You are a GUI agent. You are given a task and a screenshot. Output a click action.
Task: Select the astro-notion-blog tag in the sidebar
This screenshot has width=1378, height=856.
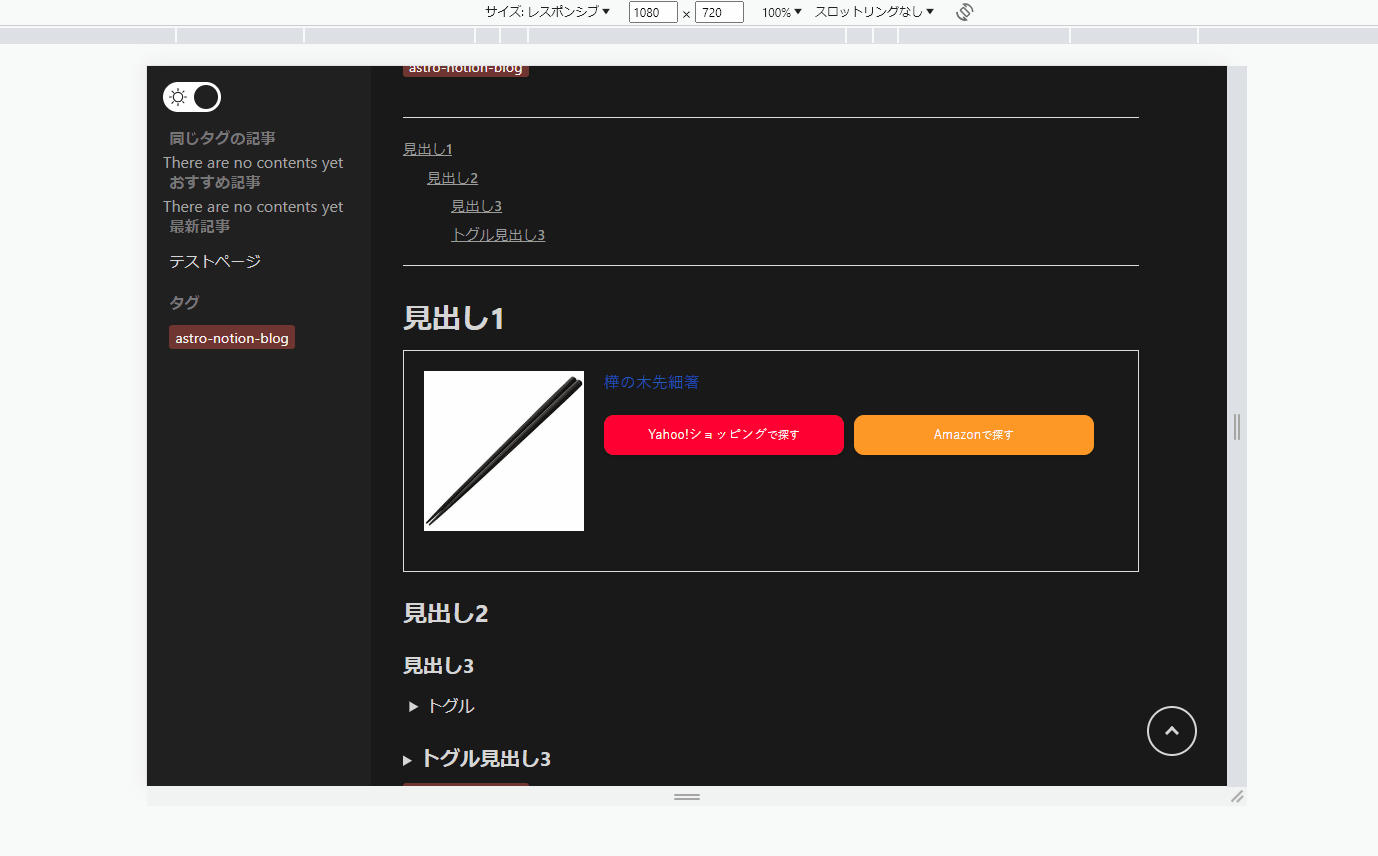(231, 337)
